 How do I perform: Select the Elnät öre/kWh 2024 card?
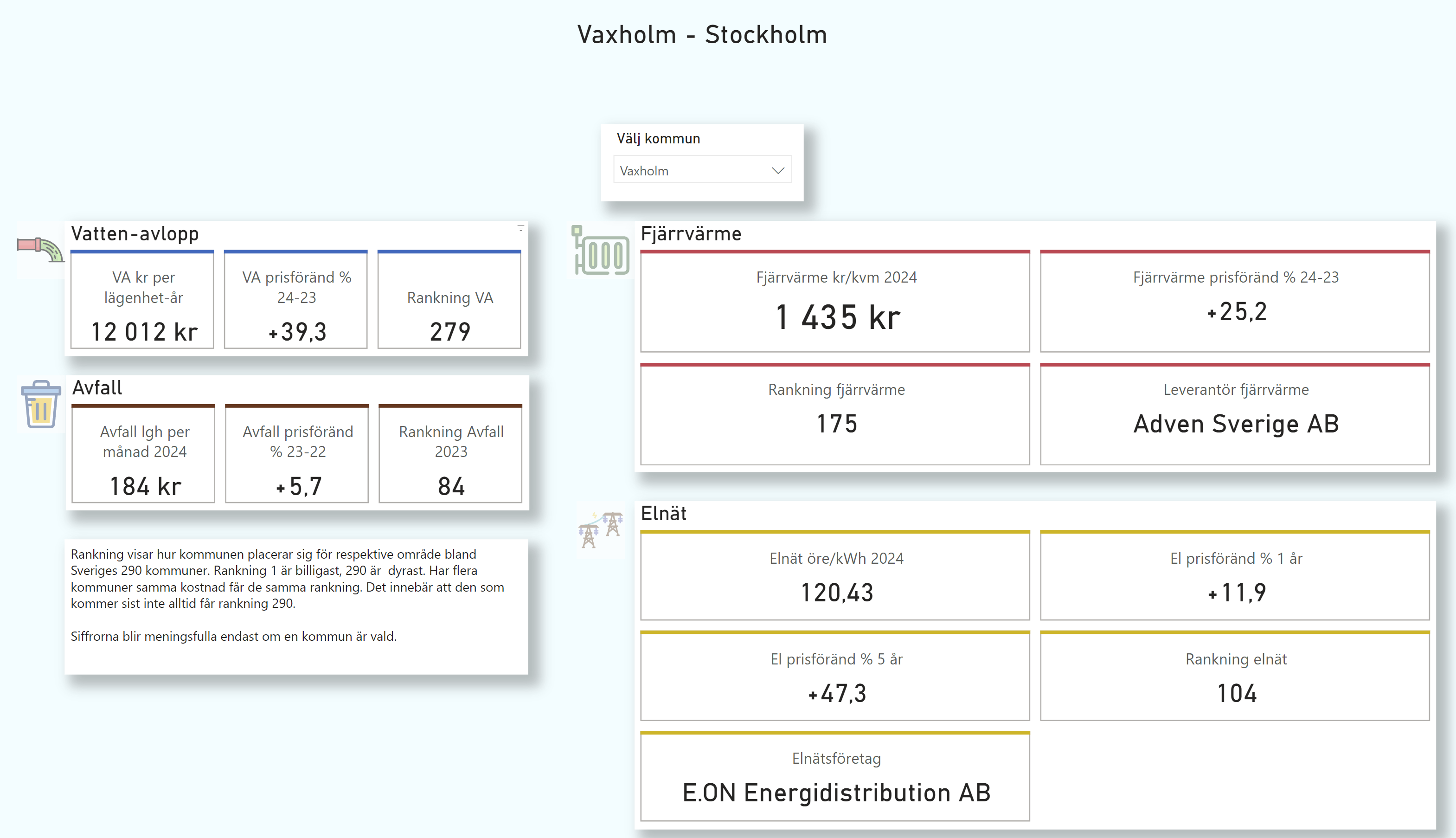click(835, 576)
